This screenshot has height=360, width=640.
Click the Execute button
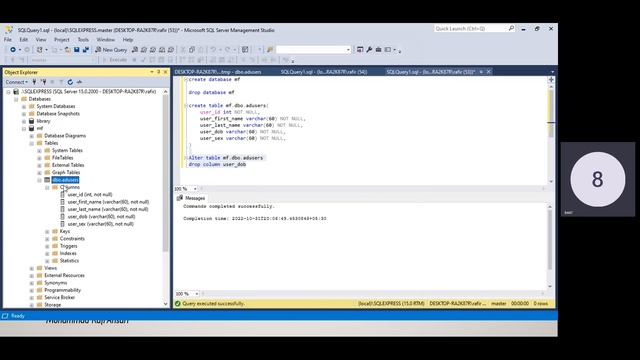pos(114,60)
